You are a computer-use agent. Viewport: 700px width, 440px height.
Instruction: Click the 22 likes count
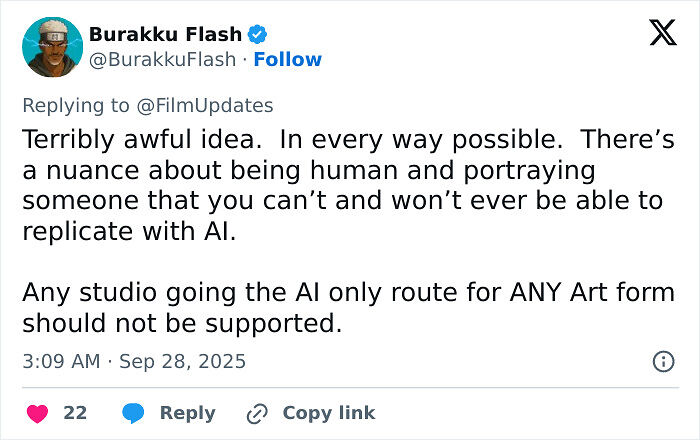click(75, 413)
